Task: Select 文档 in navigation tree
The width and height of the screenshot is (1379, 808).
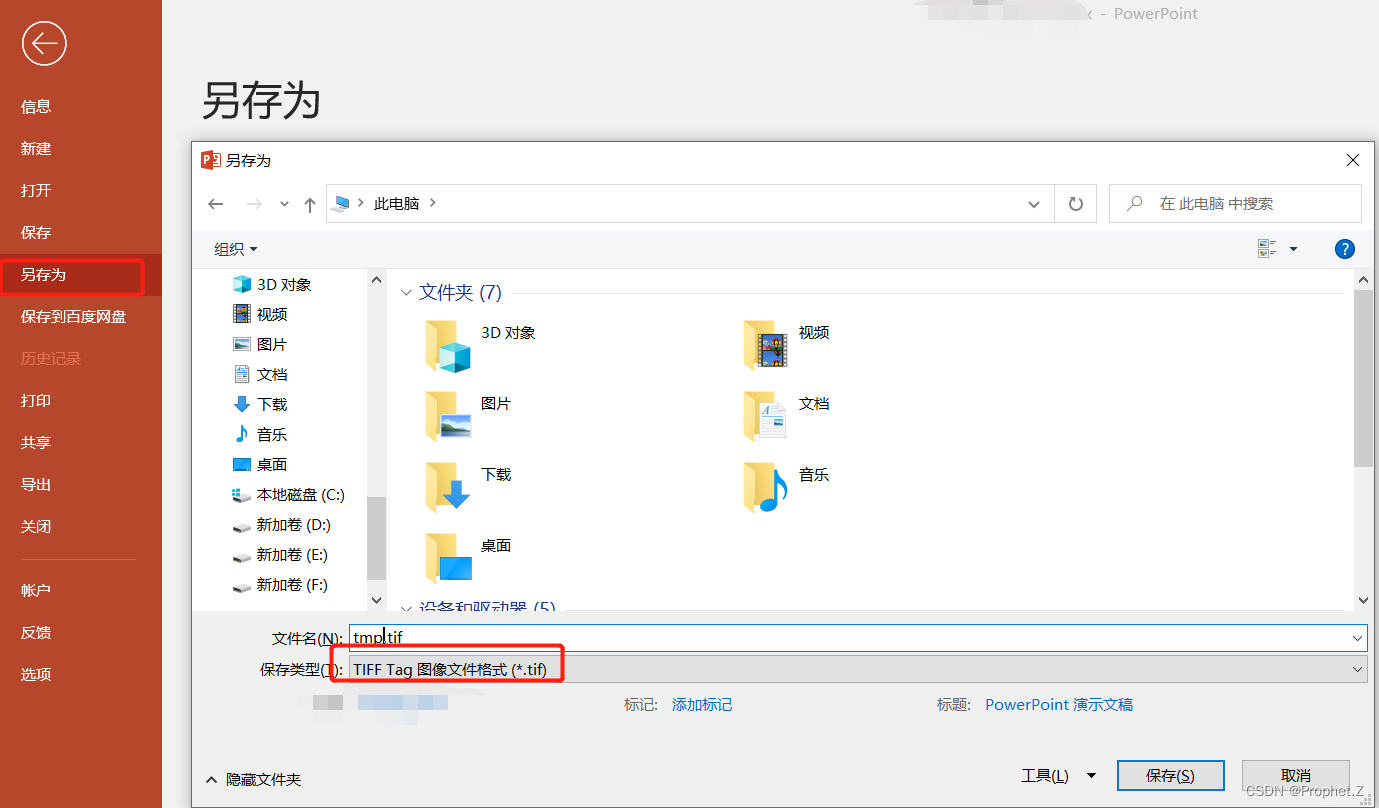Action: click(260, 374)
